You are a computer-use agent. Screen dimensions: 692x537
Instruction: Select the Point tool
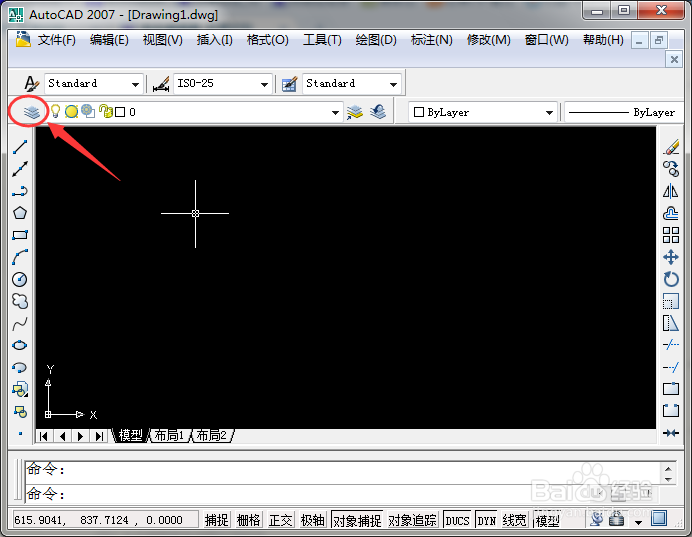tap(20, 434)
